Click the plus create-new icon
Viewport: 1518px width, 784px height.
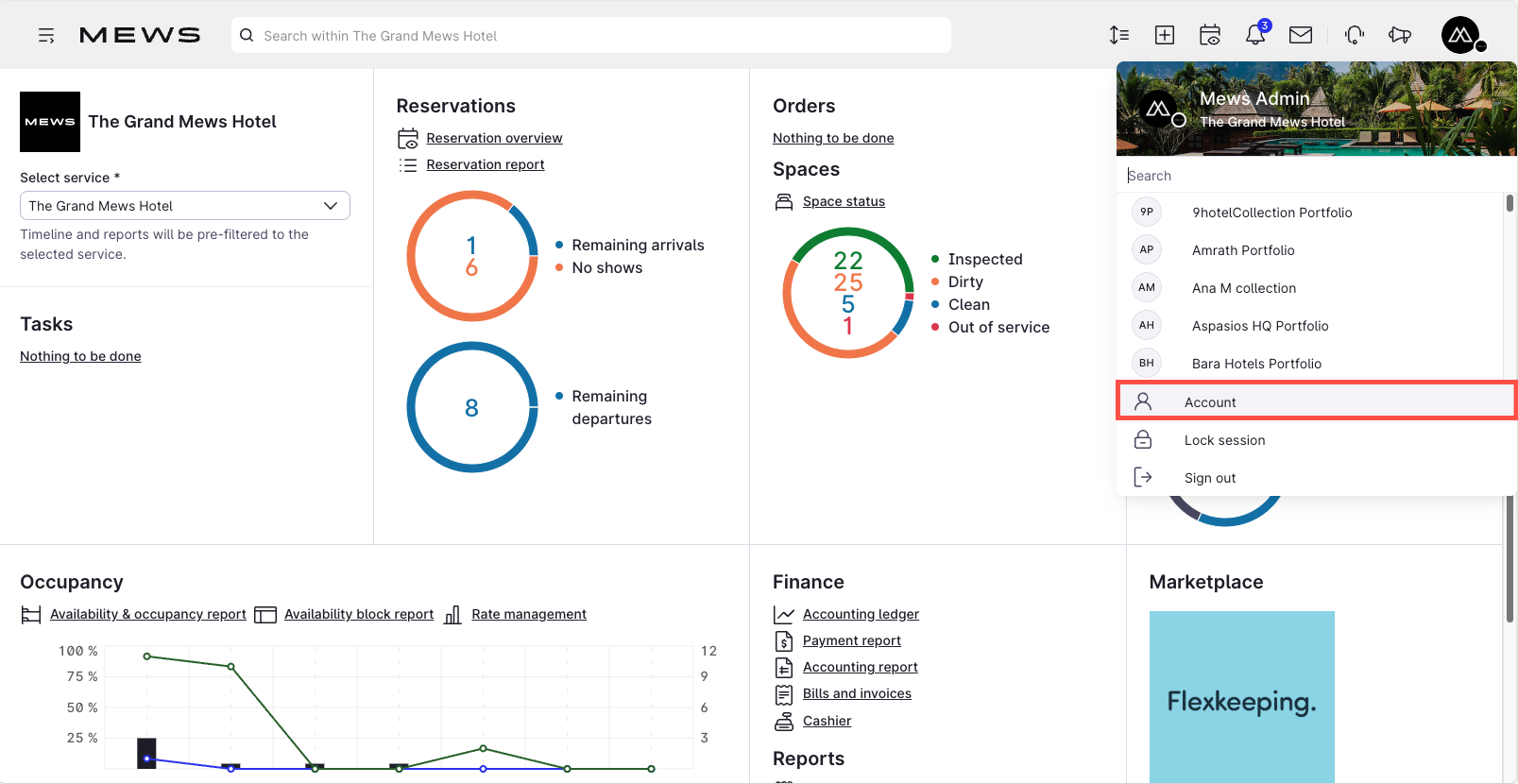coord(1165,35)
